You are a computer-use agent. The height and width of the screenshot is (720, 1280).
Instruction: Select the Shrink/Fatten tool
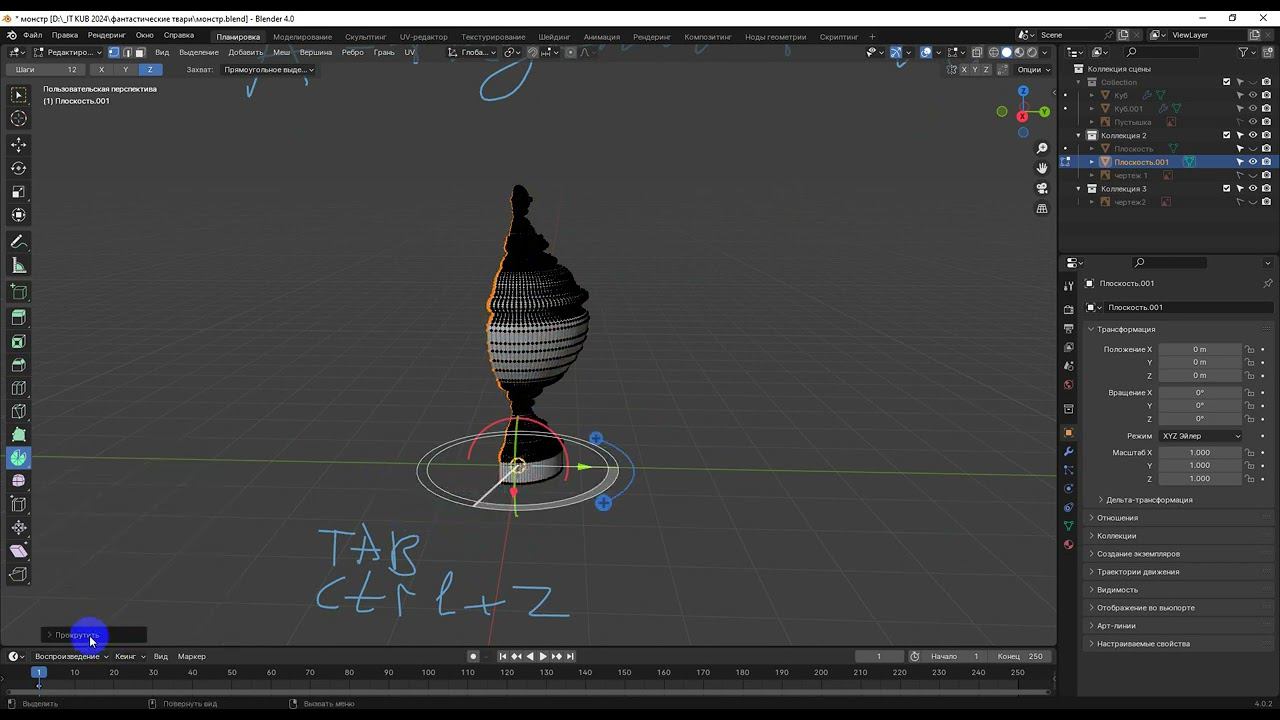[19, 528]
